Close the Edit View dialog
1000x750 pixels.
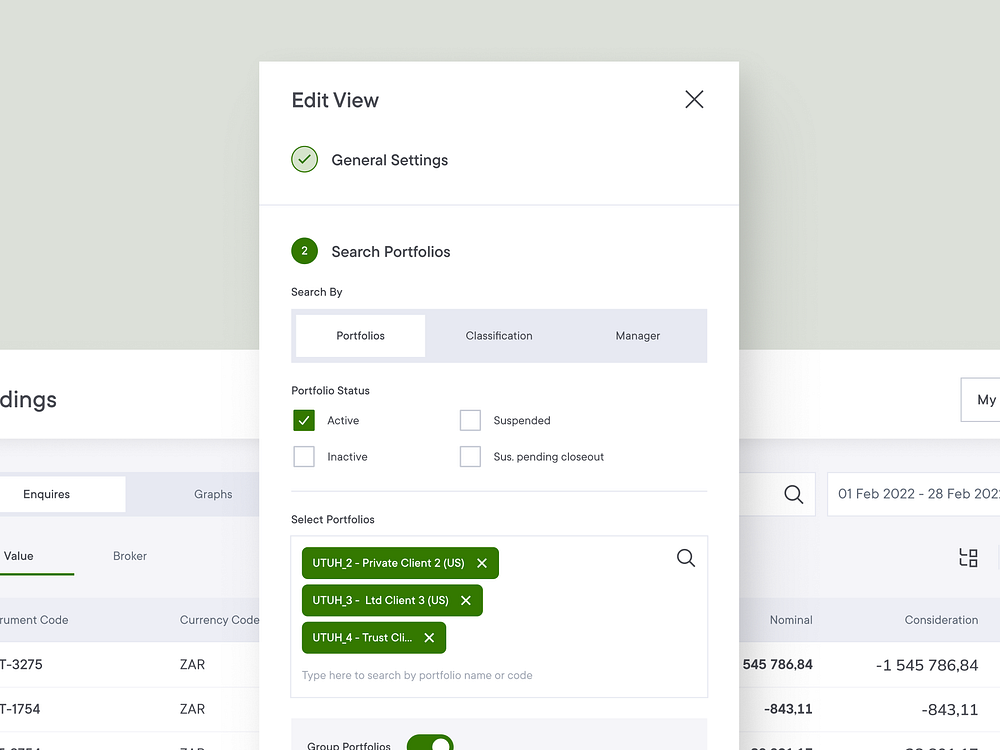click(694, 99)
